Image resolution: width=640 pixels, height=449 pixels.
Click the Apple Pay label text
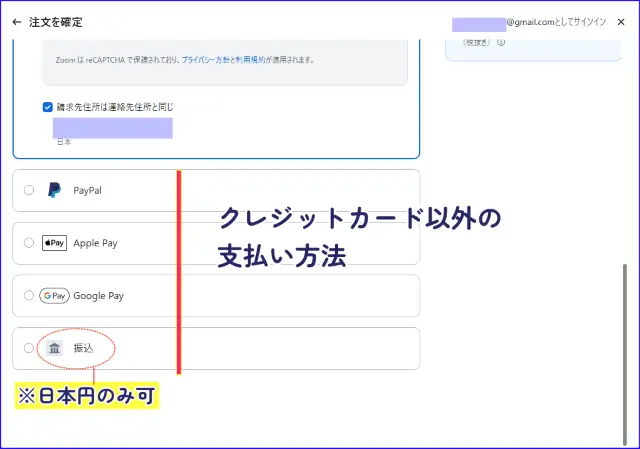click(x=95, y=243)
